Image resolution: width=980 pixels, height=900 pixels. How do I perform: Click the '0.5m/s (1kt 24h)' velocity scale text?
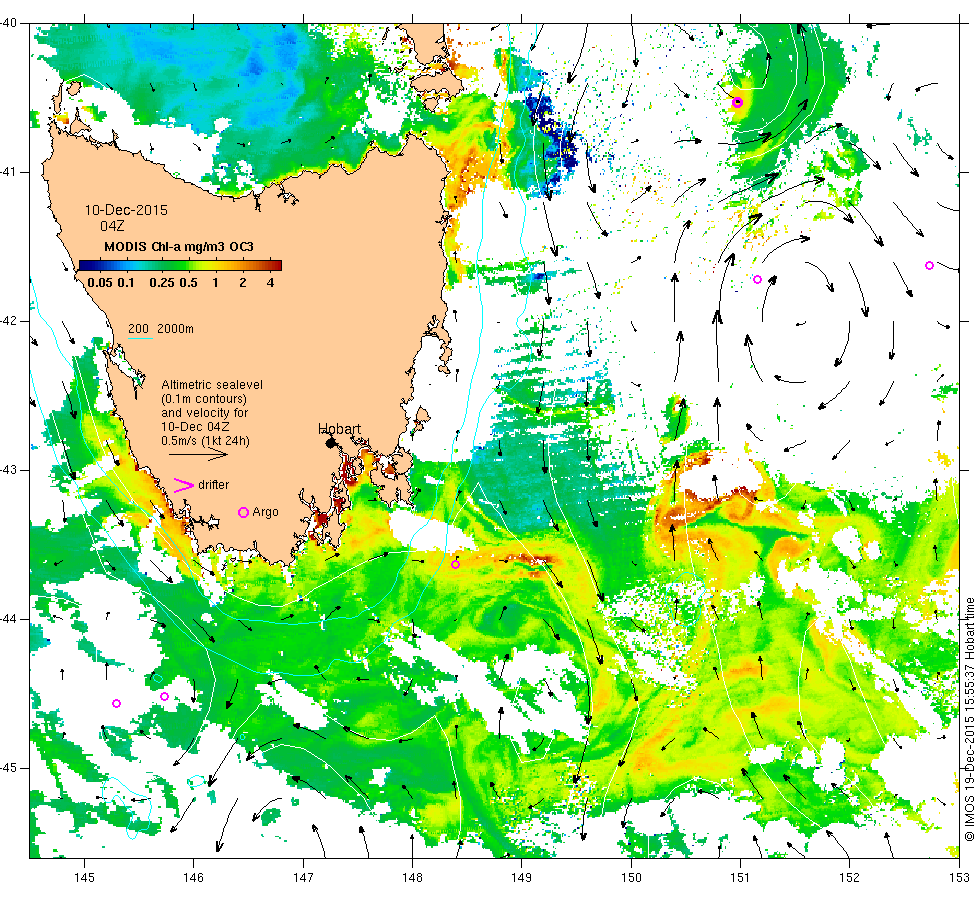point(206,441)
